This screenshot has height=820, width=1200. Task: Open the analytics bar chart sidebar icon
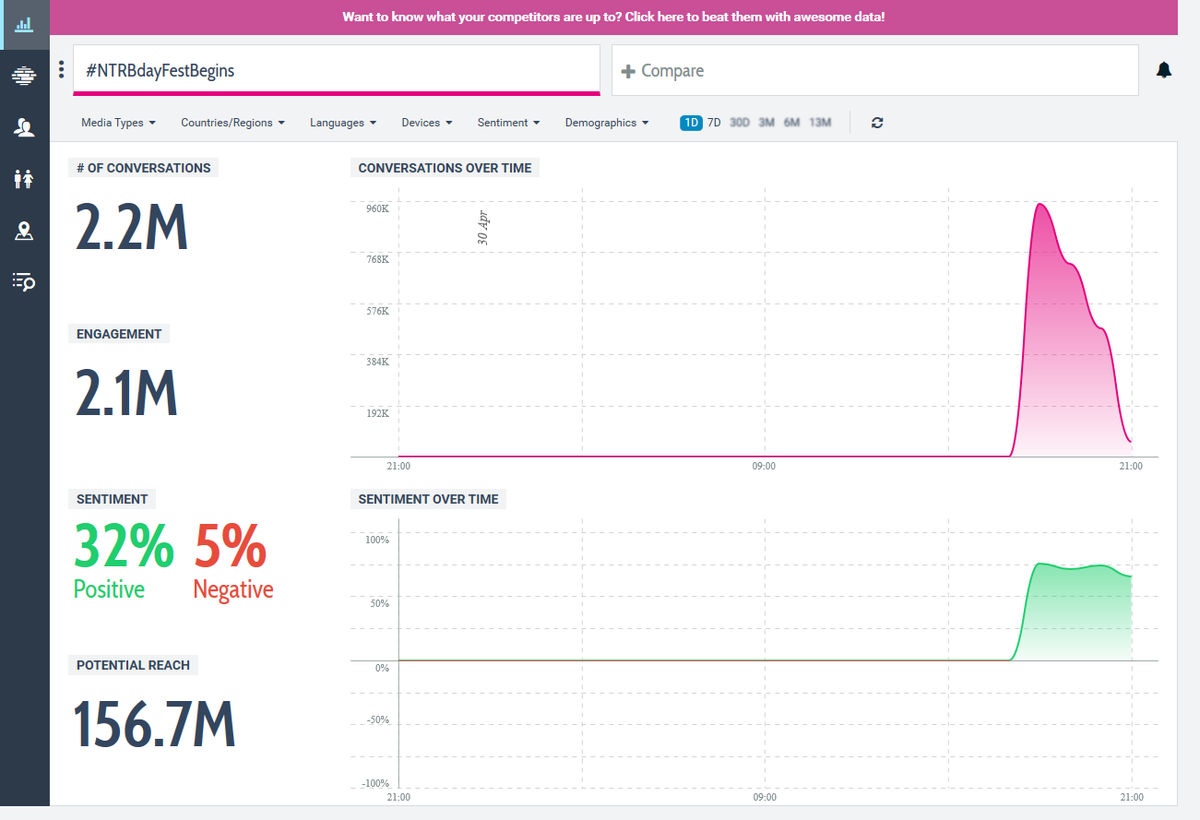[x=24, y=24]
